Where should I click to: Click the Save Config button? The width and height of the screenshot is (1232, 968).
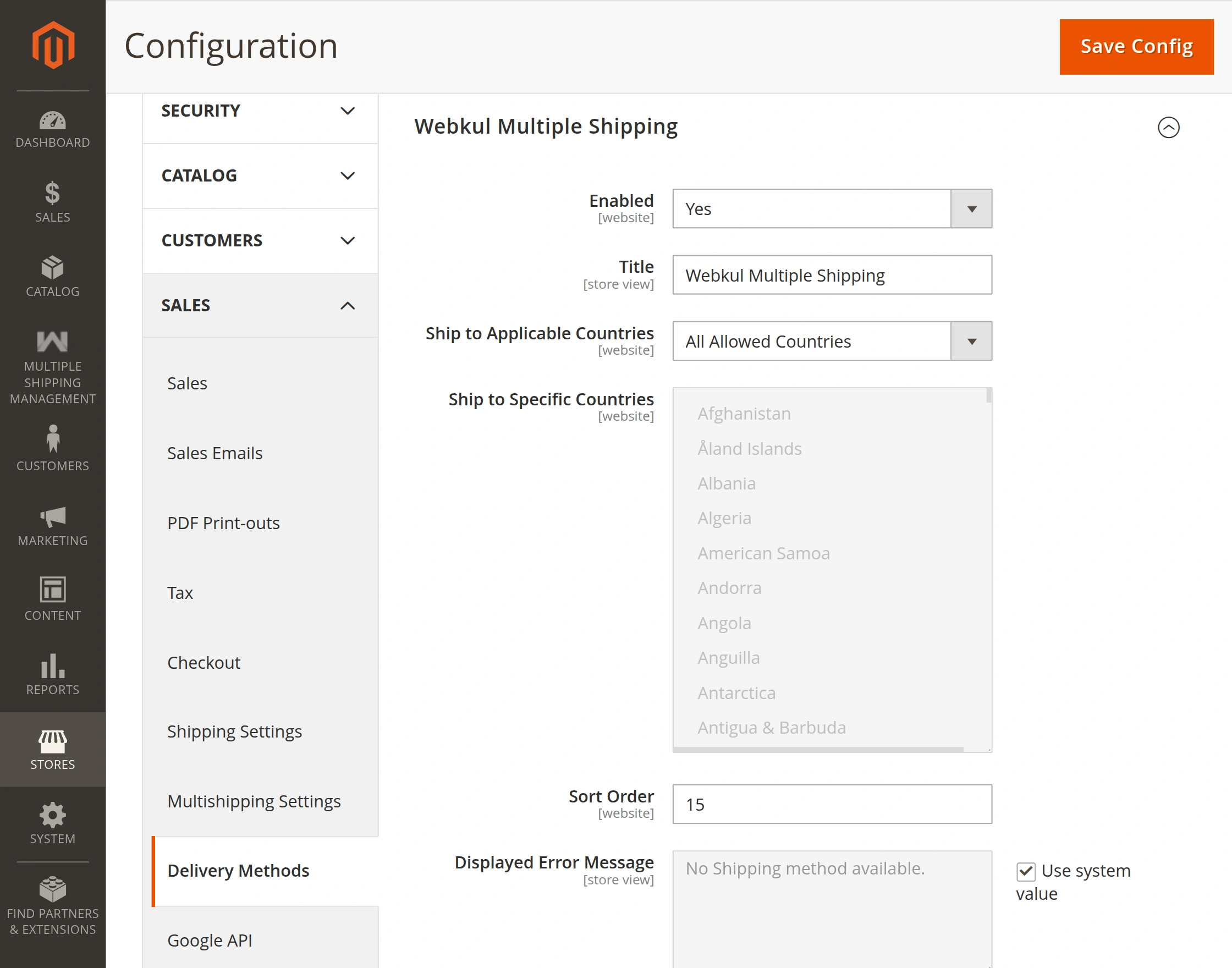tap(1136, 46)
